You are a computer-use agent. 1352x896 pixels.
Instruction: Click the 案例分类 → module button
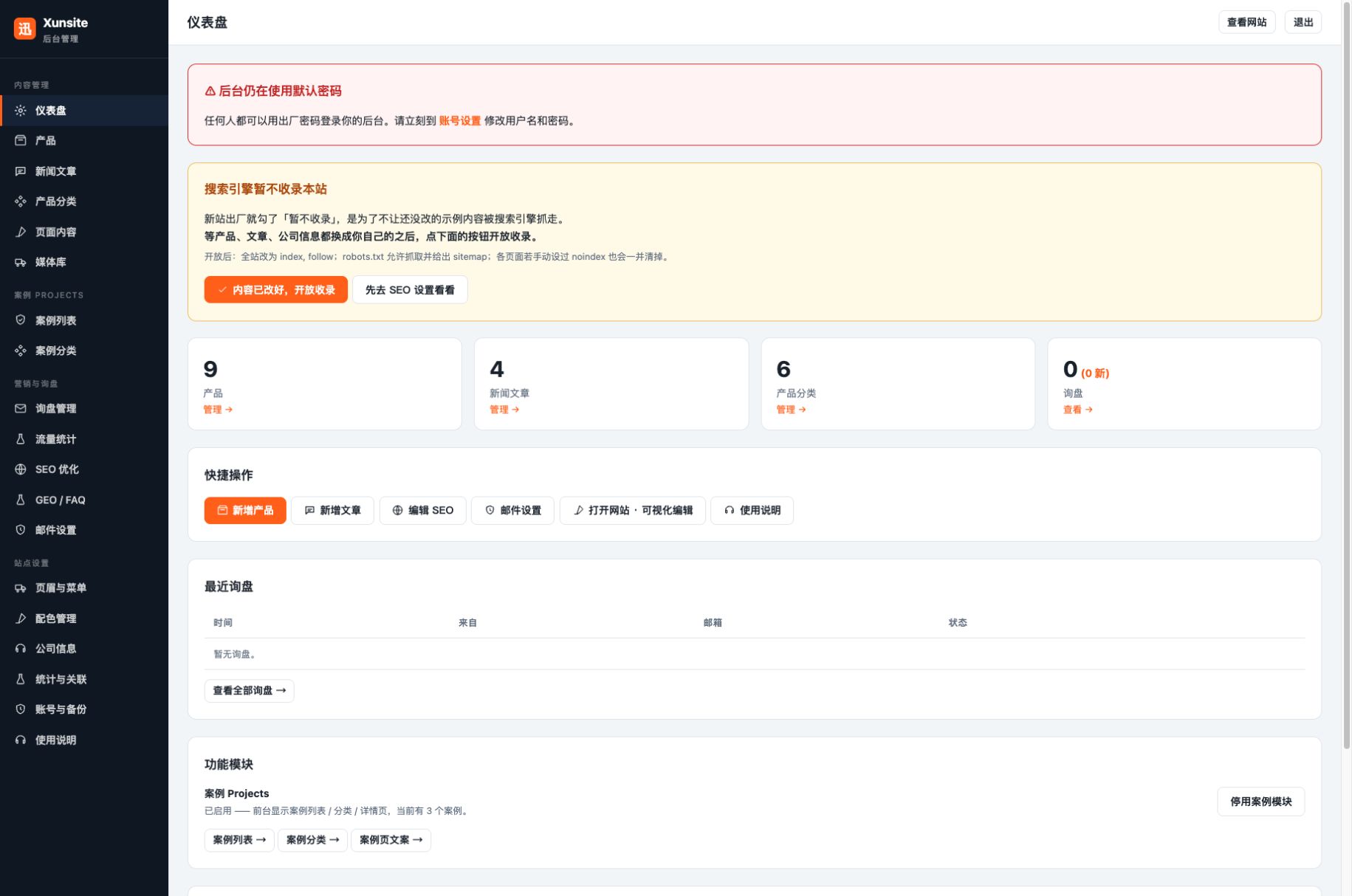pyautogui.click(x=312, y=840)
